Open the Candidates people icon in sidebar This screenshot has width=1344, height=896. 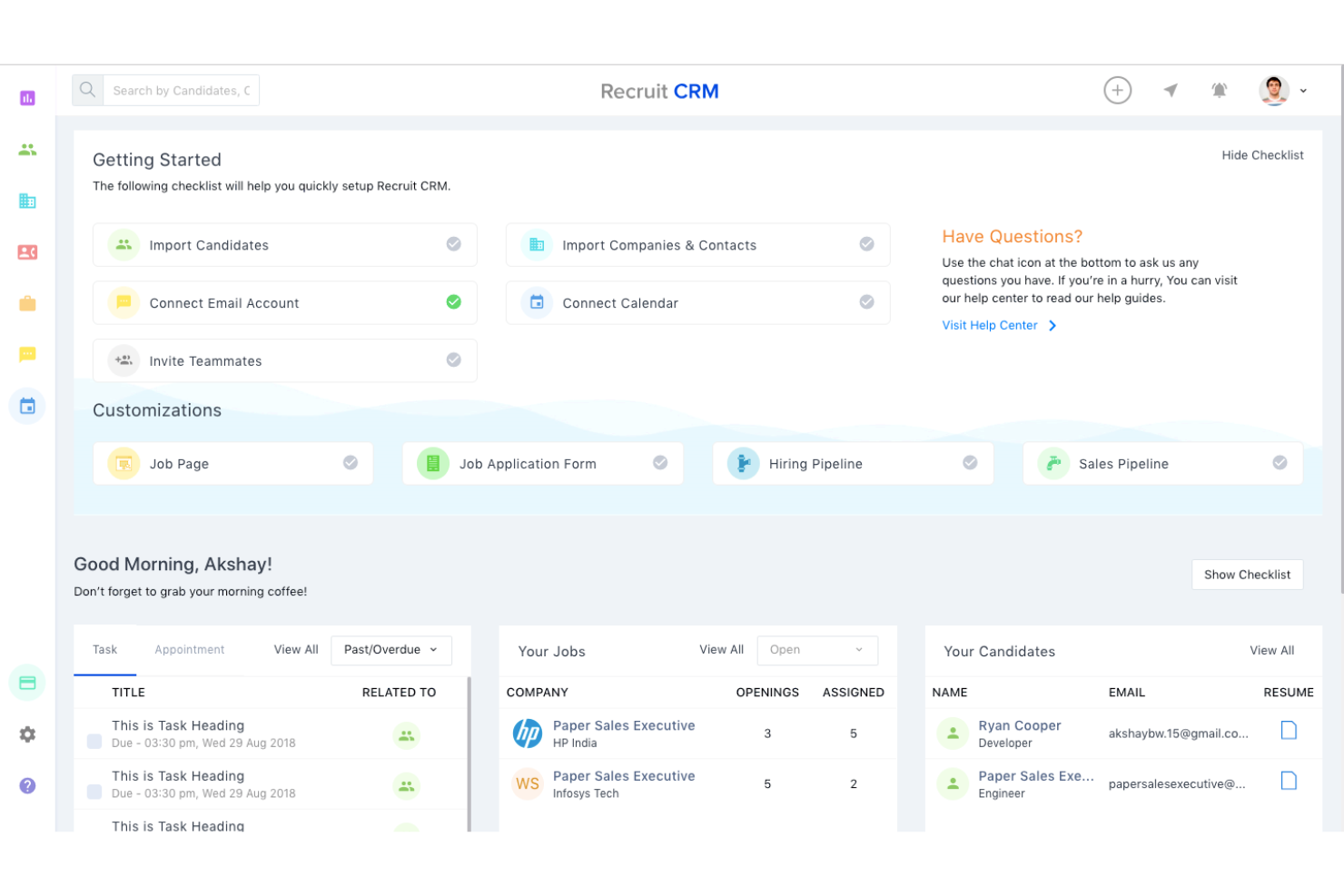pyautogui.click(x=27, y=150)
